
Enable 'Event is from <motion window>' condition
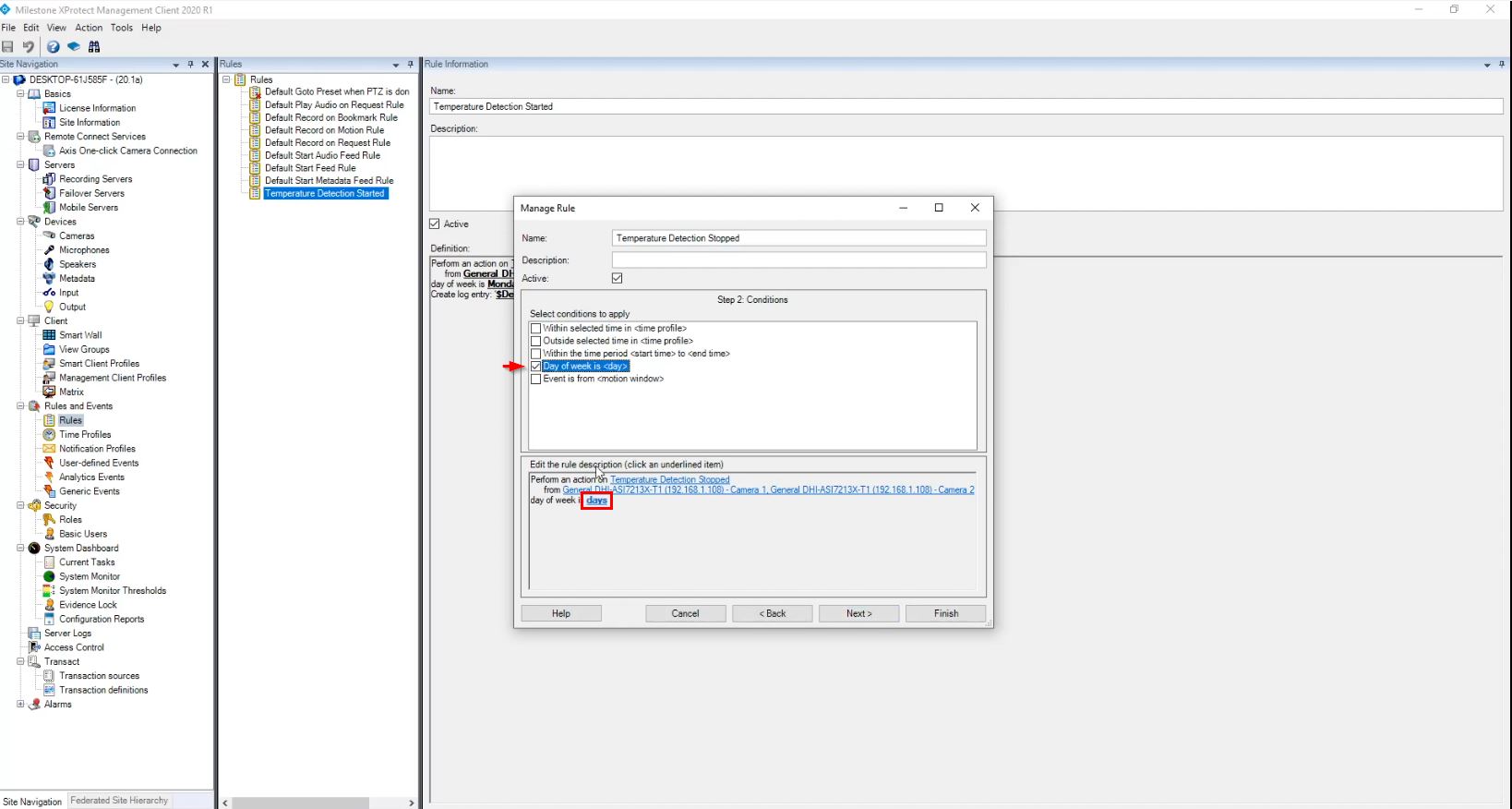(535, 380)
